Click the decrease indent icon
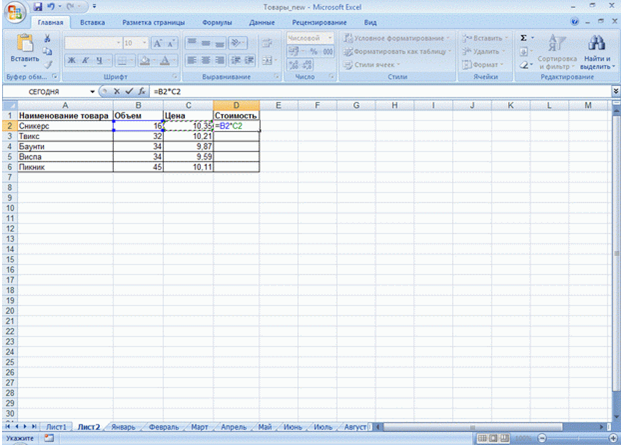The height and width of the screenshot is (446, 623). click(x=236, y=60)
